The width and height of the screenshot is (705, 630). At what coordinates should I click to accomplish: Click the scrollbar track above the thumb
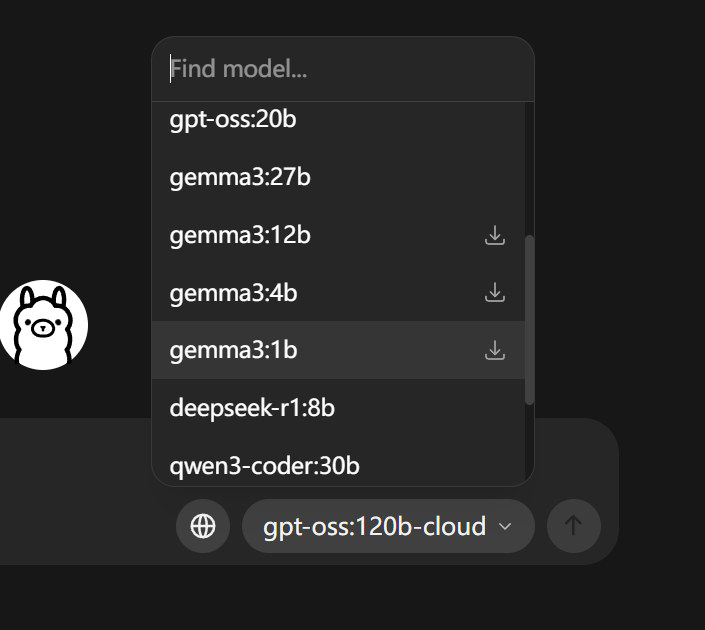(529, 170)
